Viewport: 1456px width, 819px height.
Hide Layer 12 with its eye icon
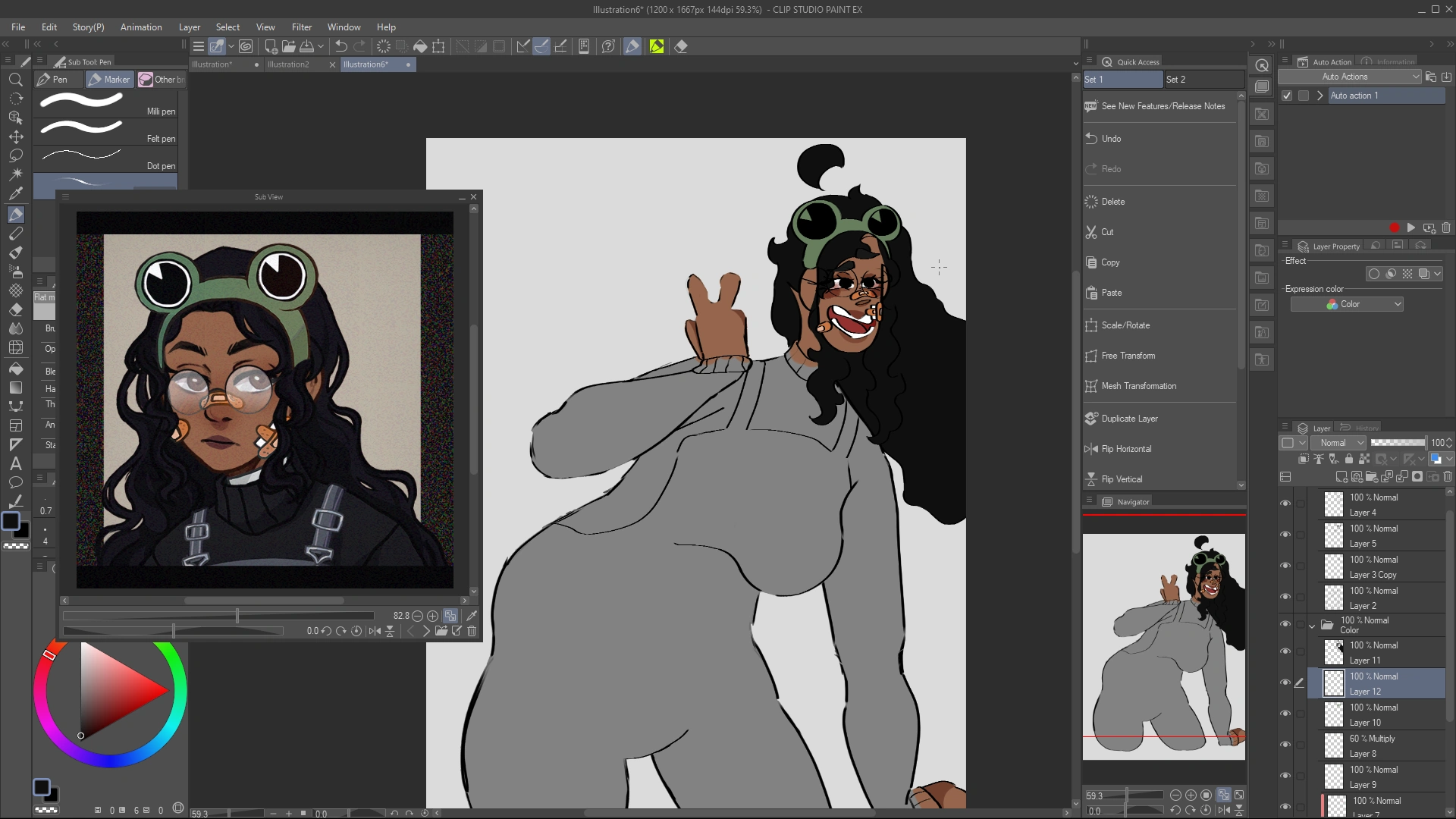[1286, 682]
